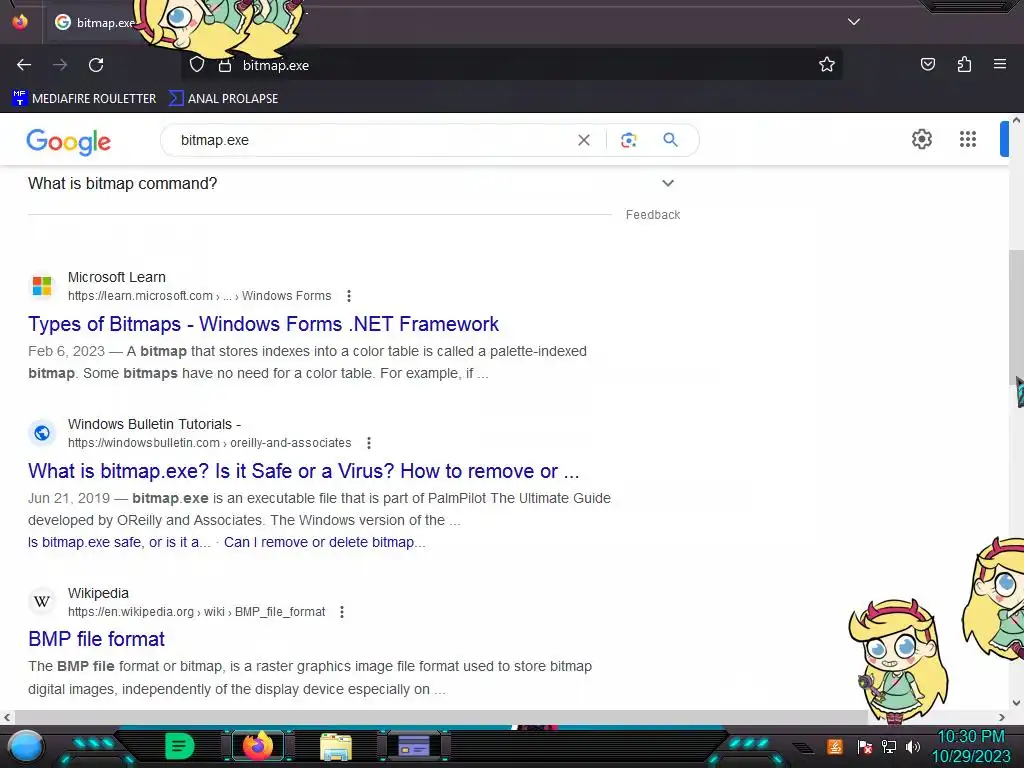Viewport: 1024px width, 768px height.
Task: Open the green notes app in taskbar
Action: coord(179,746)
